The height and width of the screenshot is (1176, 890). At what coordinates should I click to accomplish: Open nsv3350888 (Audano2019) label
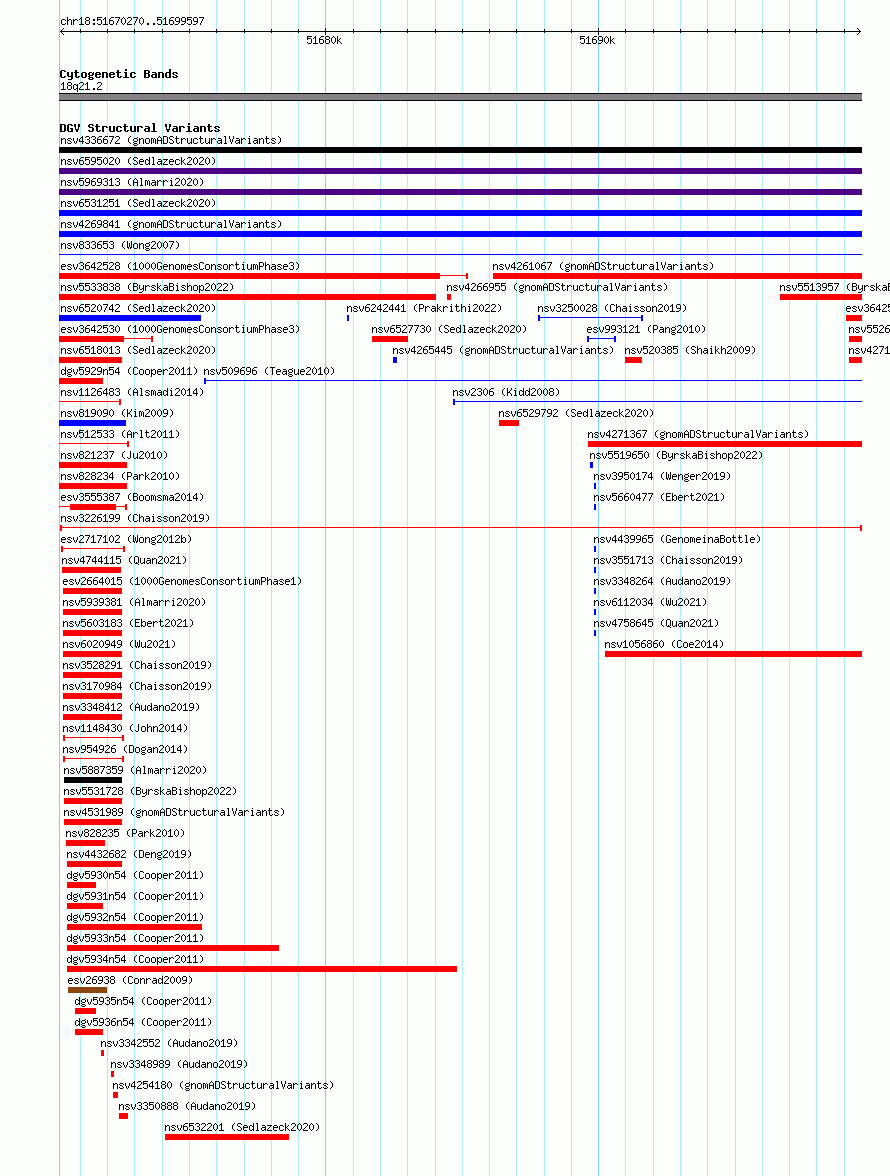[x=187, y=1106]
